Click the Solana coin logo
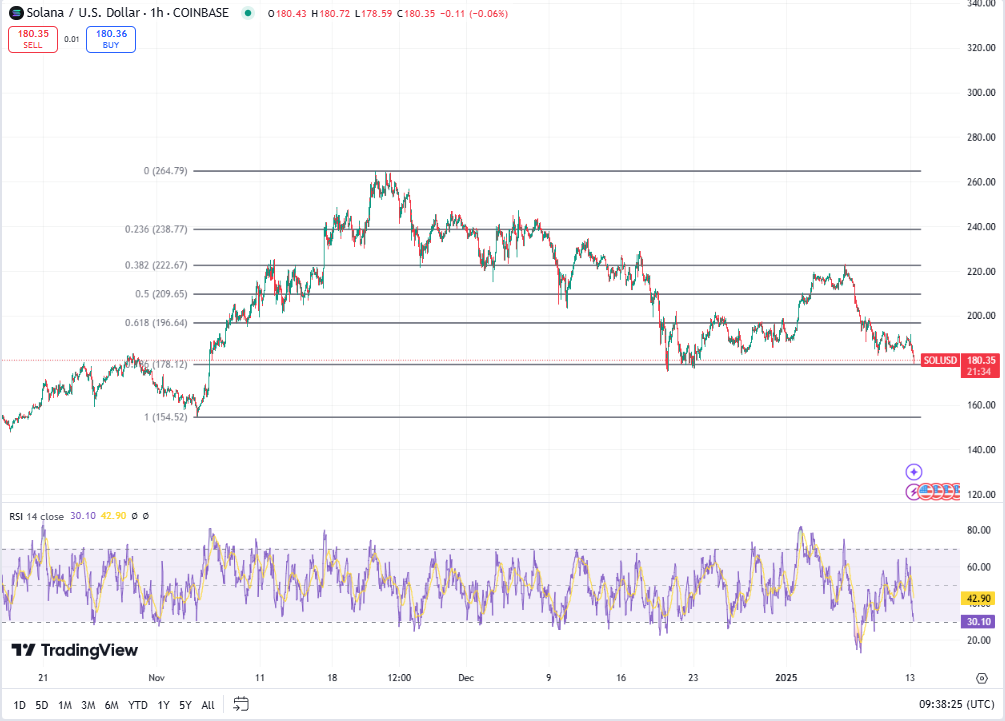 pyautogui.click(x=15, y=13)
